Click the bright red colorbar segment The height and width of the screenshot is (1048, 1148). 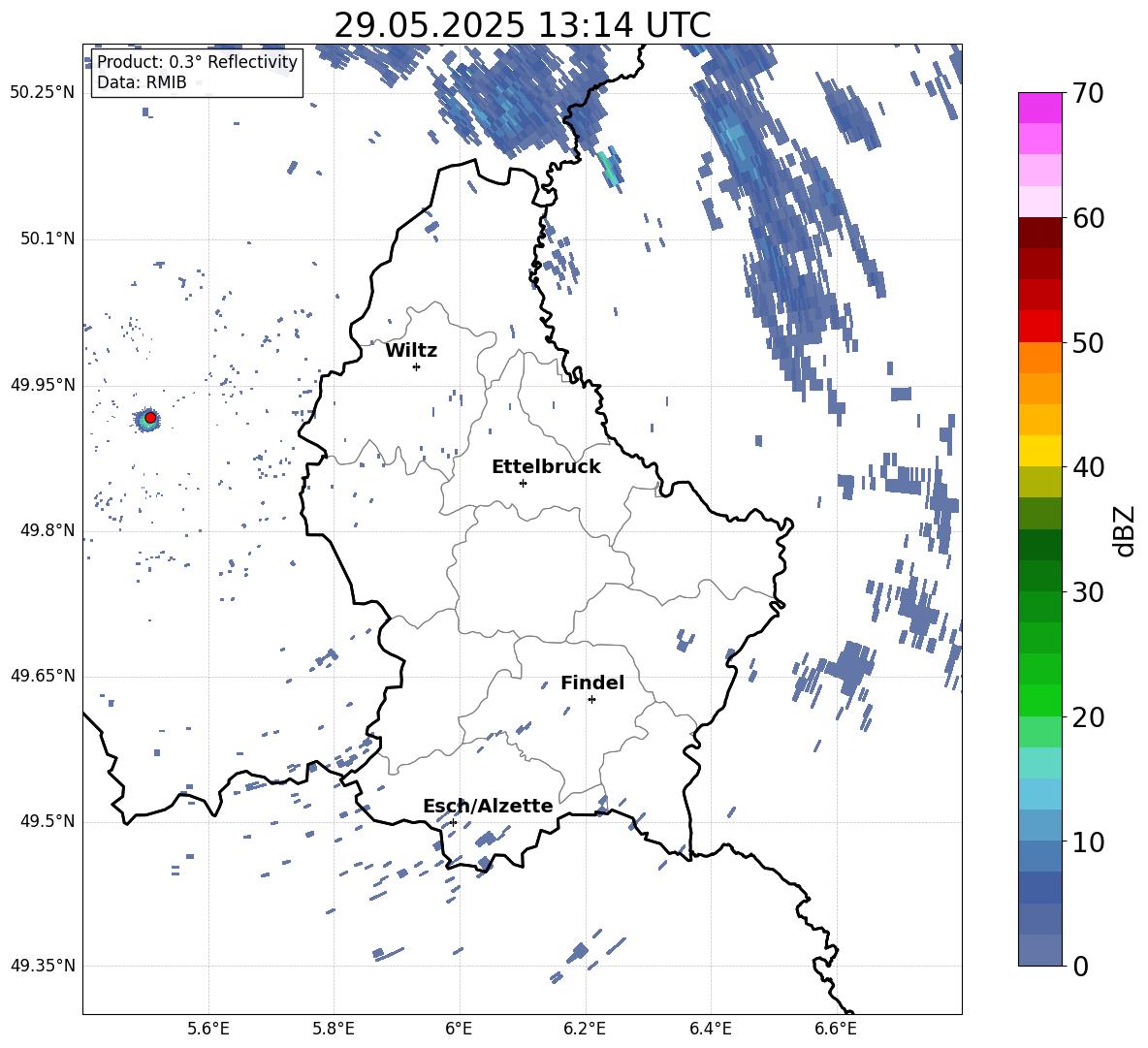pyautogui.click(x=1039, y=327)
